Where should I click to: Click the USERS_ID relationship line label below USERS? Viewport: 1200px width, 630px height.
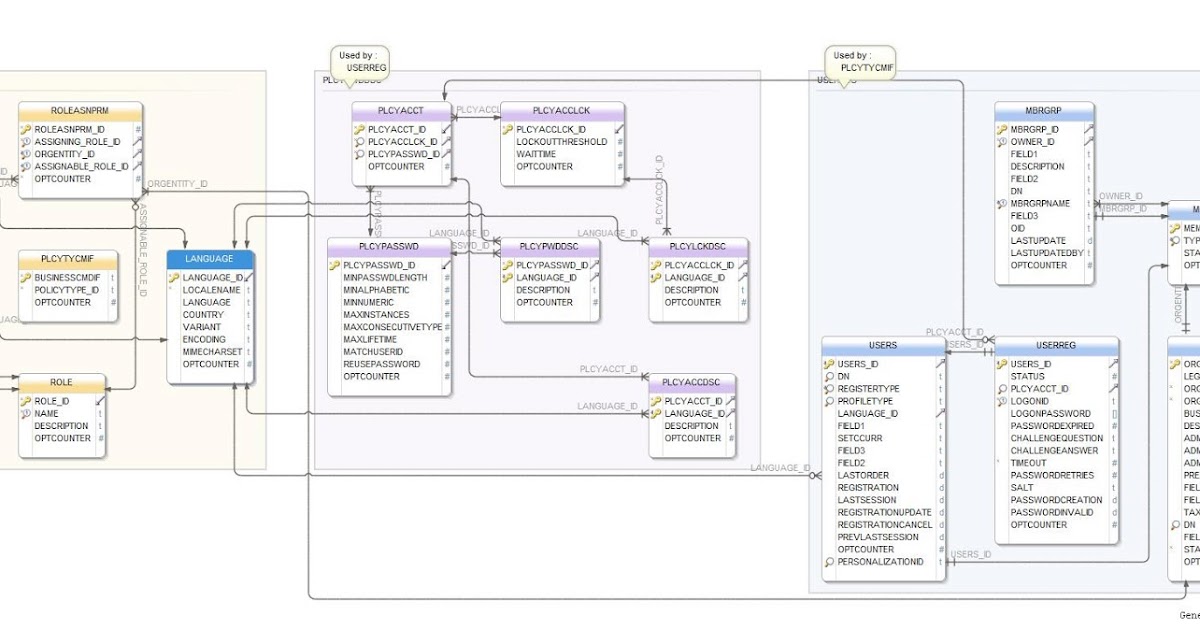point(968,552)
